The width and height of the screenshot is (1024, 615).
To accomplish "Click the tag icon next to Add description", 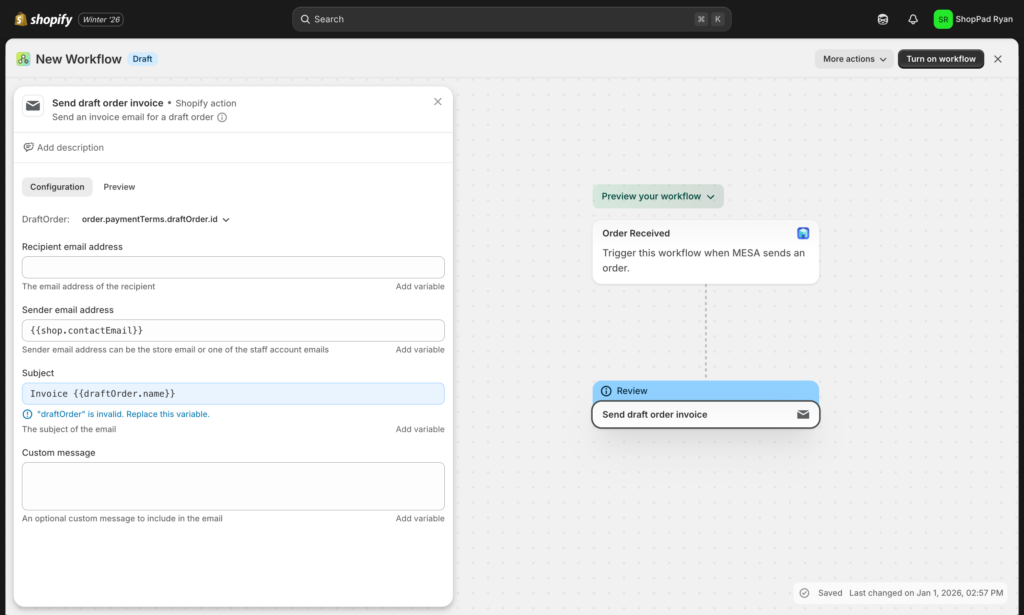I will [x=28, y=147].
